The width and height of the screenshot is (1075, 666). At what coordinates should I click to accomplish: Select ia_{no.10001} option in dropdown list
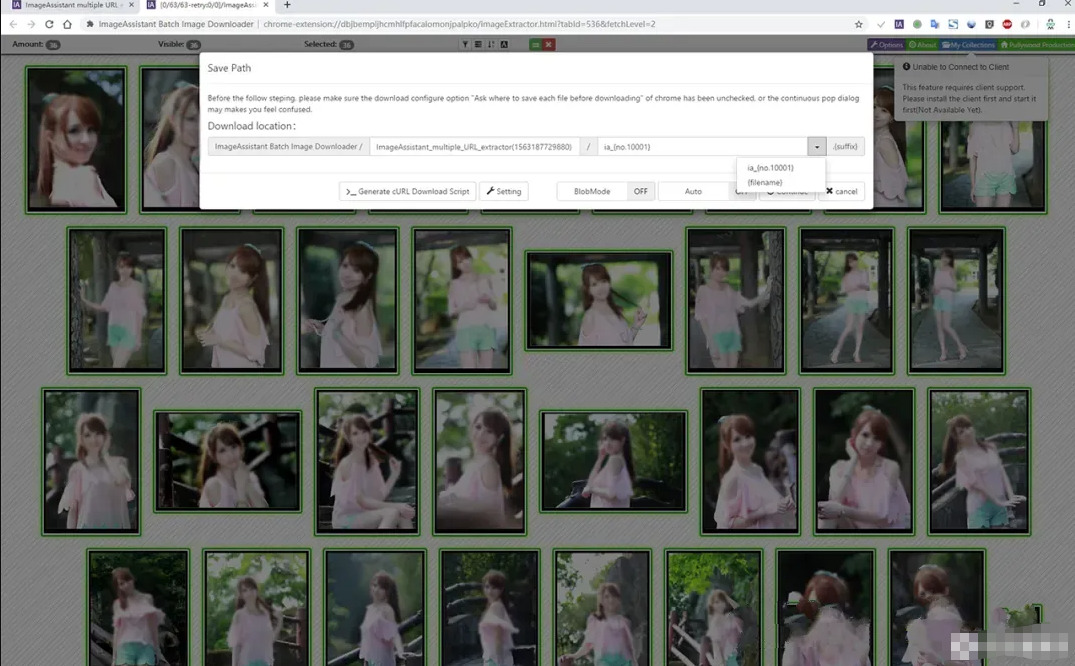click(x=770, y=167)
